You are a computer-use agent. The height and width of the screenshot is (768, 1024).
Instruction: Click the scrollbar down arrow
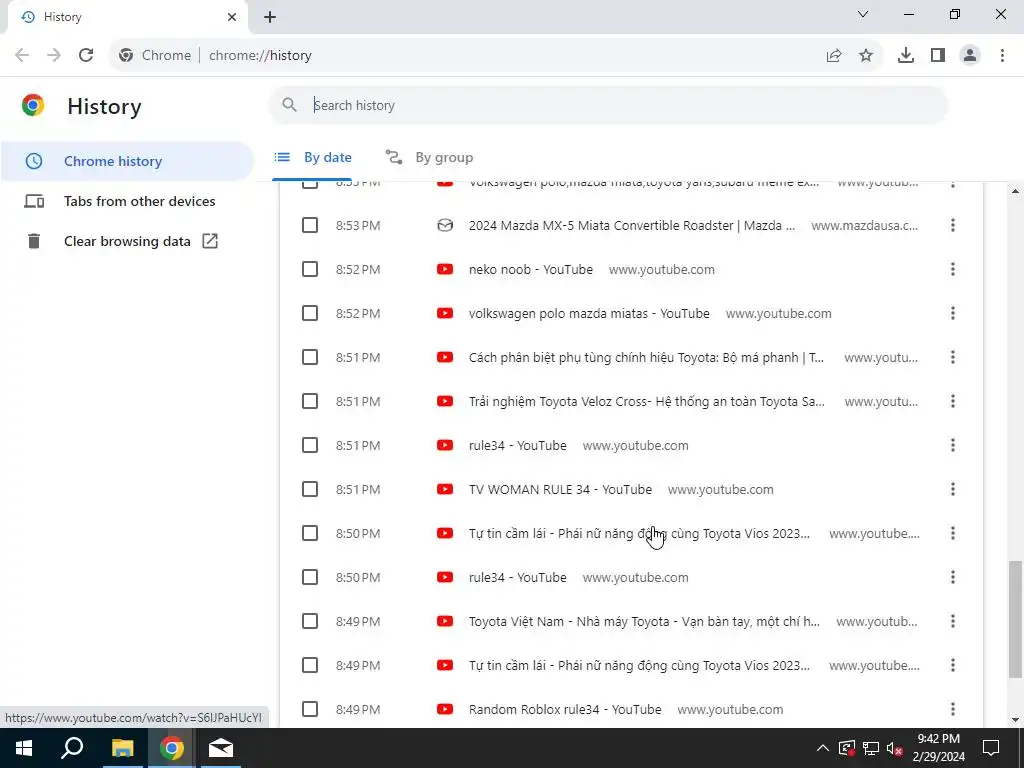[1015, 720]
